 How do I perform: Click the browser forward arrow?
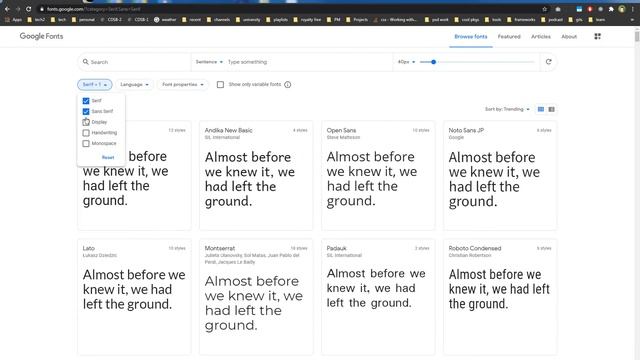pyautogui.click(x=18, y=9)
